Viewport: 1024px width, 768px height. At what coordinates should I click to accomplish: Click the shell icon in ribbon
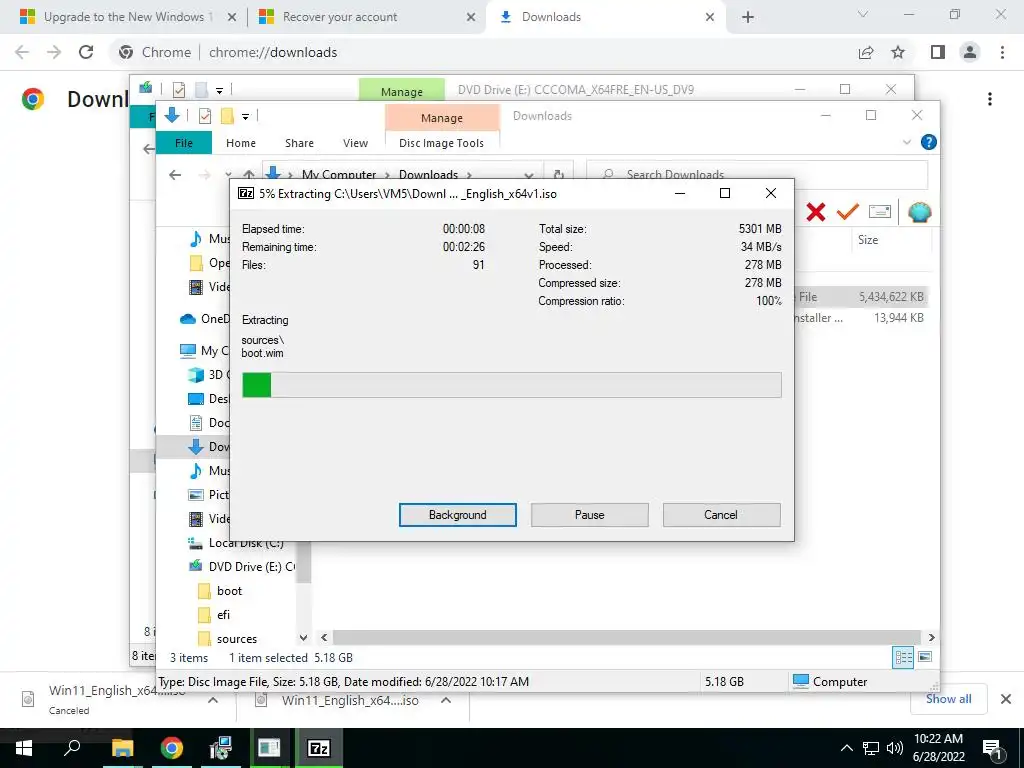[919, 212]
